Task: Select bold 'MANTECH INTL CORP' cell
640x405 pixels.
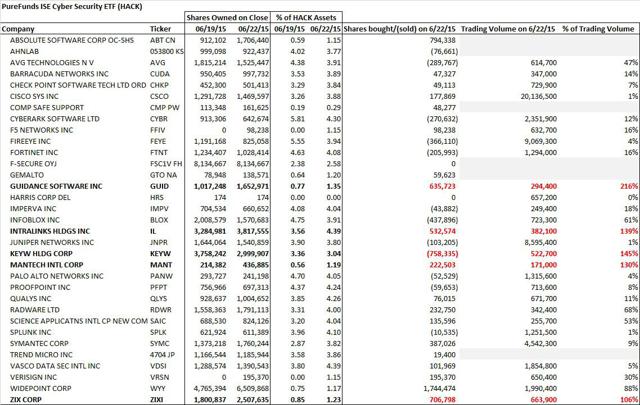Action: 47,265
